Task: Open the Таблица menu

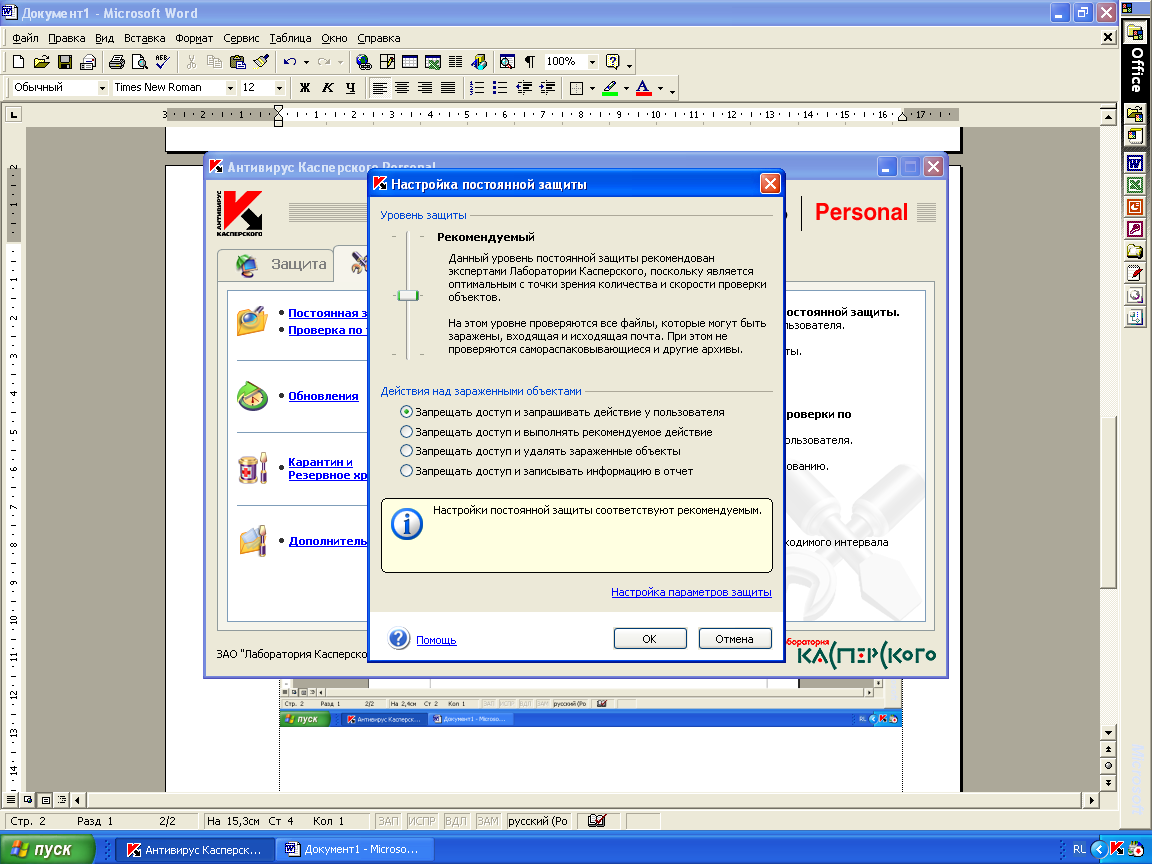Action: click(290, 38)
